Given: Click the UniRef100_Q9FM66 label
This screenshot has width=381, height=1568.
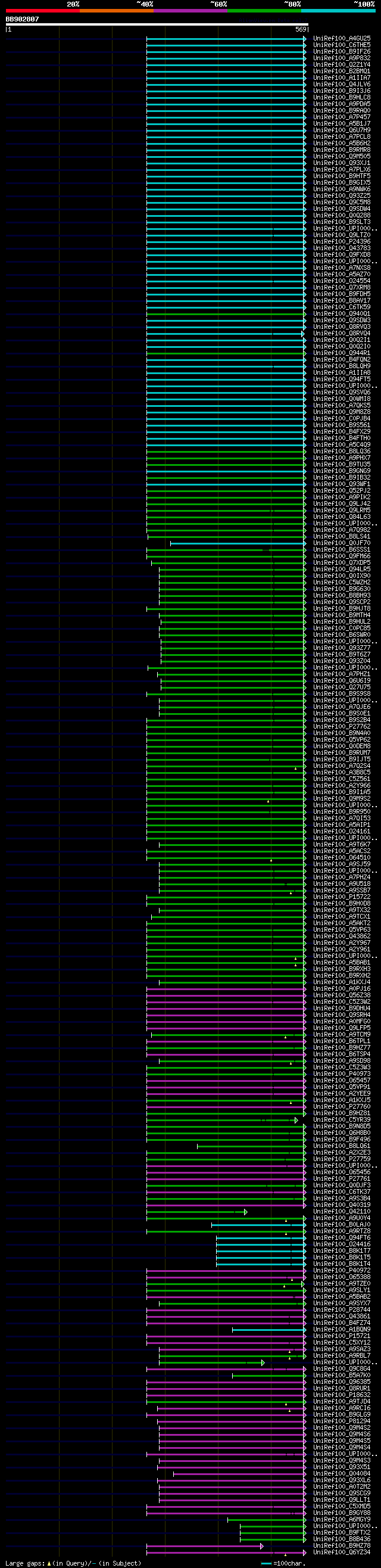Looking at the screenshot, I should 342,556.
